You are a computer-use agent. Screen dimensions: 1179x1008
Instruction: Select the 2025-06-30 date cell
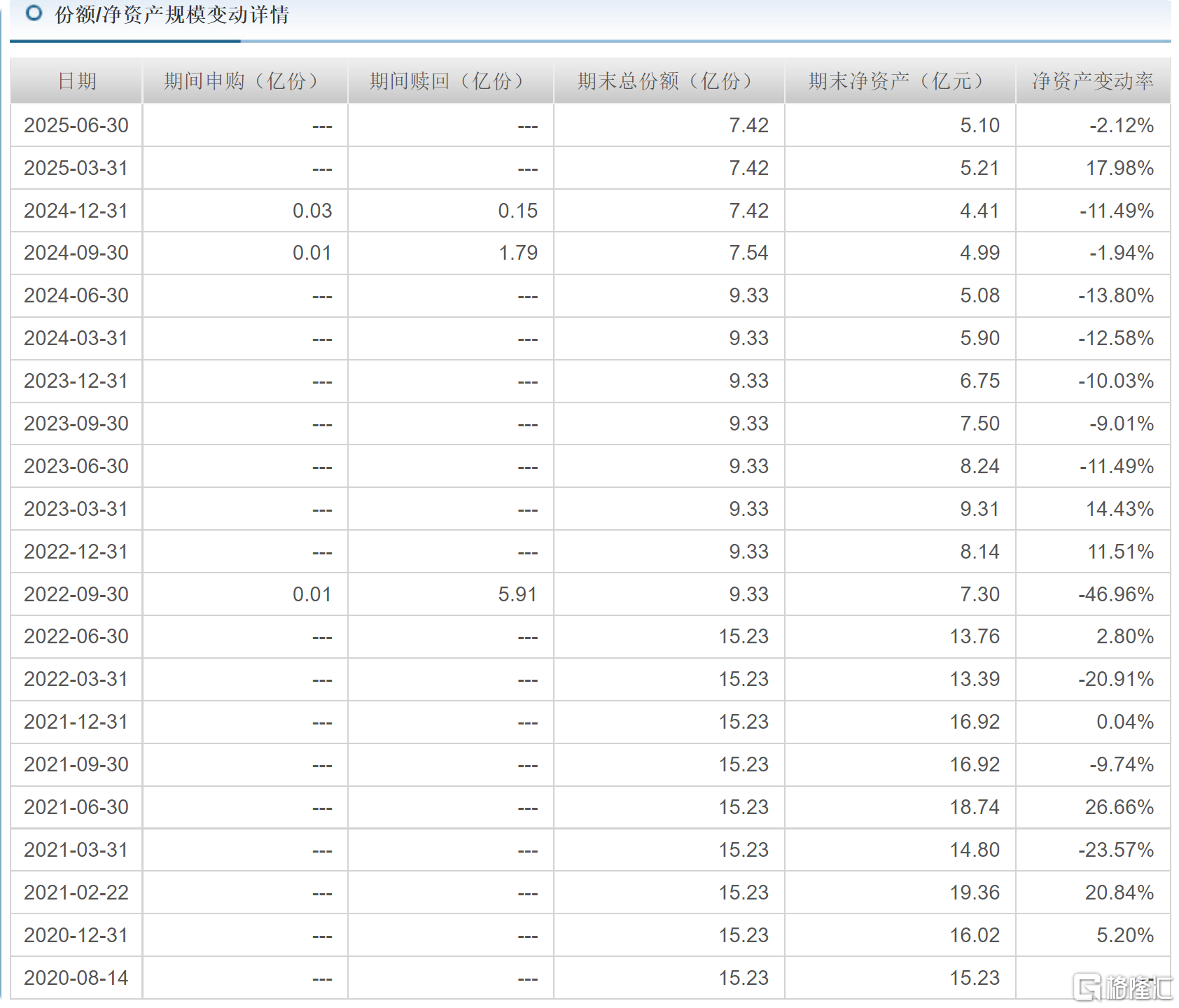point(76,125)
